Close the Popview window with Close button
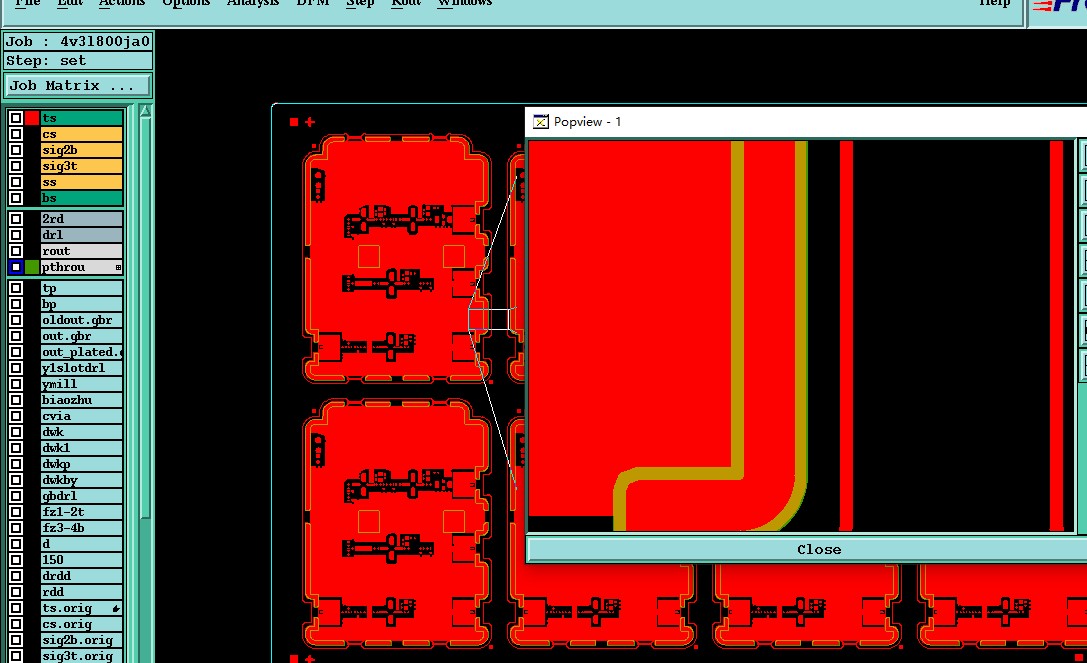 click(819, 549)
